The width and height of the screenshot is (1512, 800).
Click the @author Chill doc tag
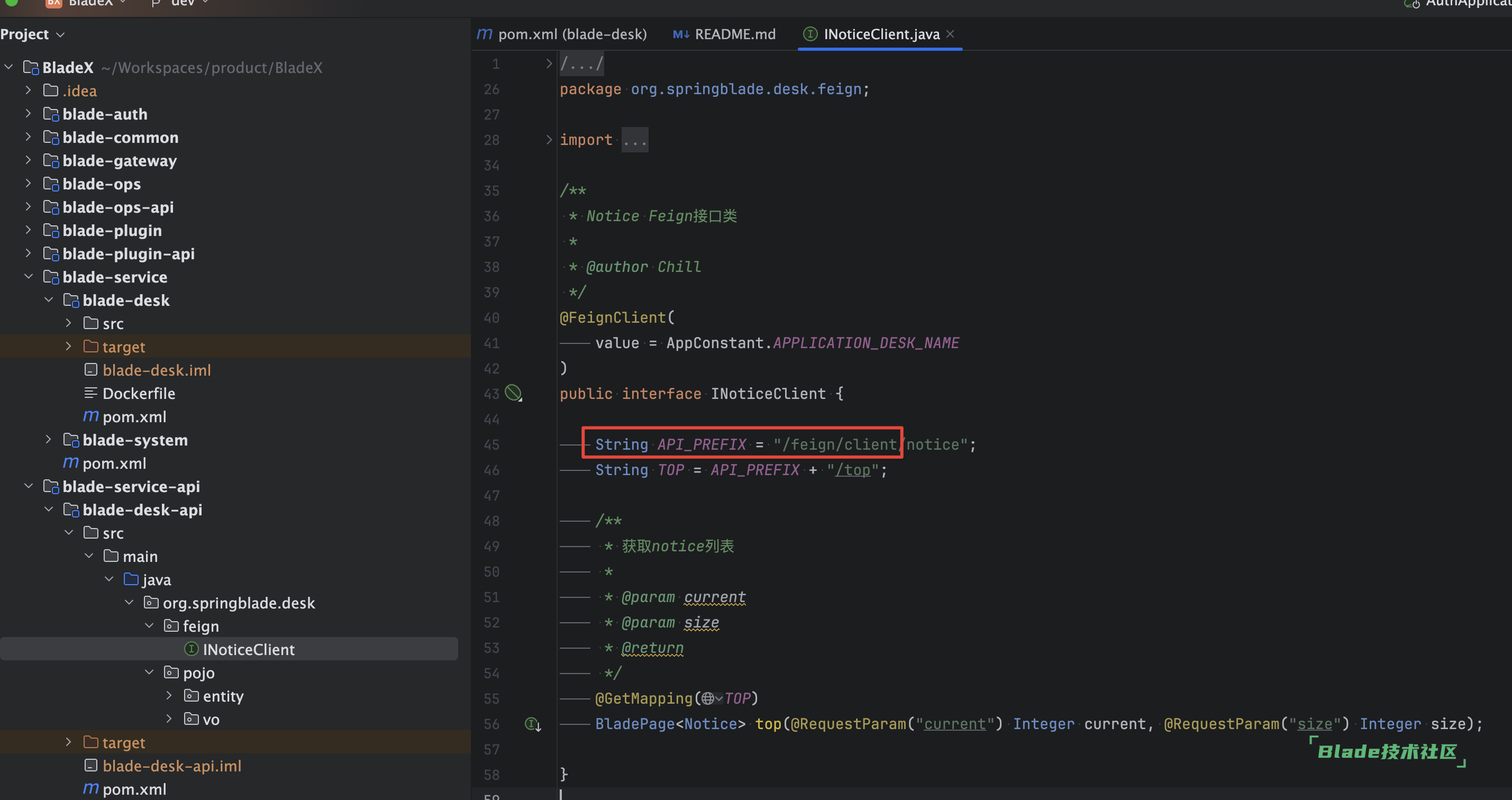(x=643, y=267)
